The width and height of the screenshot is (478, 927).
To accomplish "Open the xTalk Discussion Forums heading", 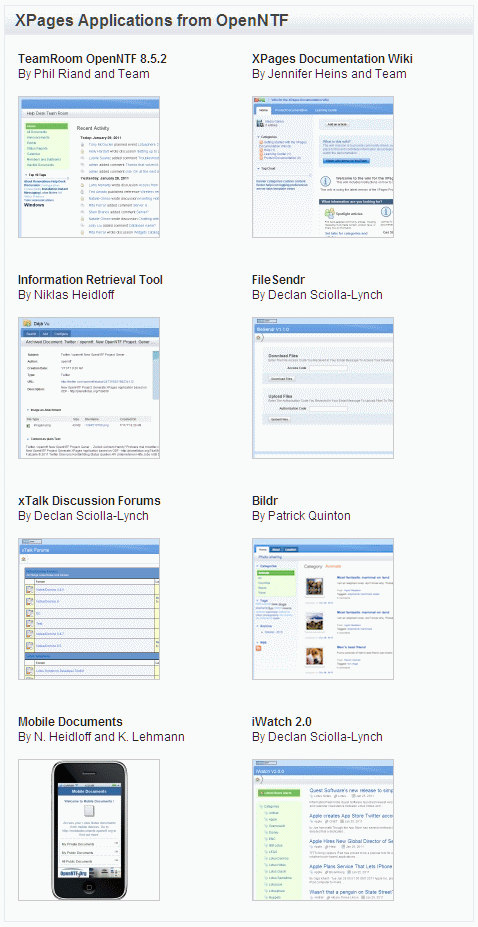I will (x=89, y=501).
